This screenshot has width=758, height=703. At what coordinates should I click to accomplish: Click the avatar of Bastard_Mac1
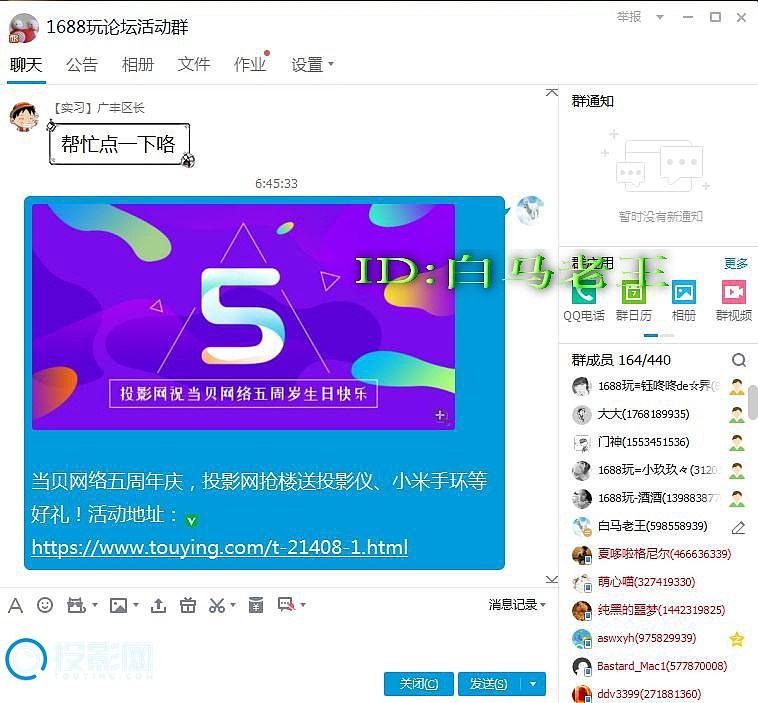click(x=582, y=667)
